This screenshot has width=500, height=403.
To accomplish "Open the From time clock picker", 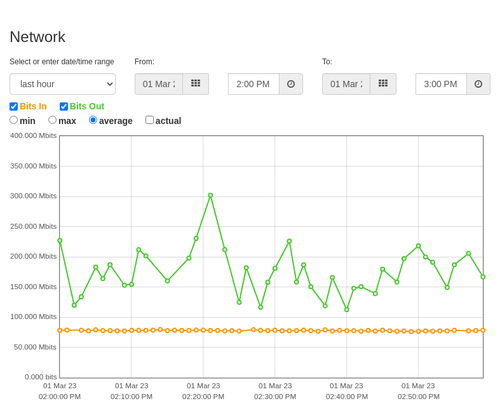I will (291, 84).
